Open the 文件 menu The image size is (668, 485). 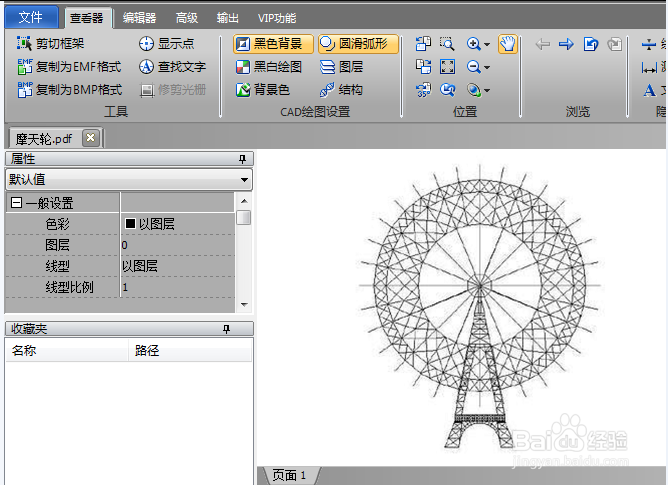31,17
